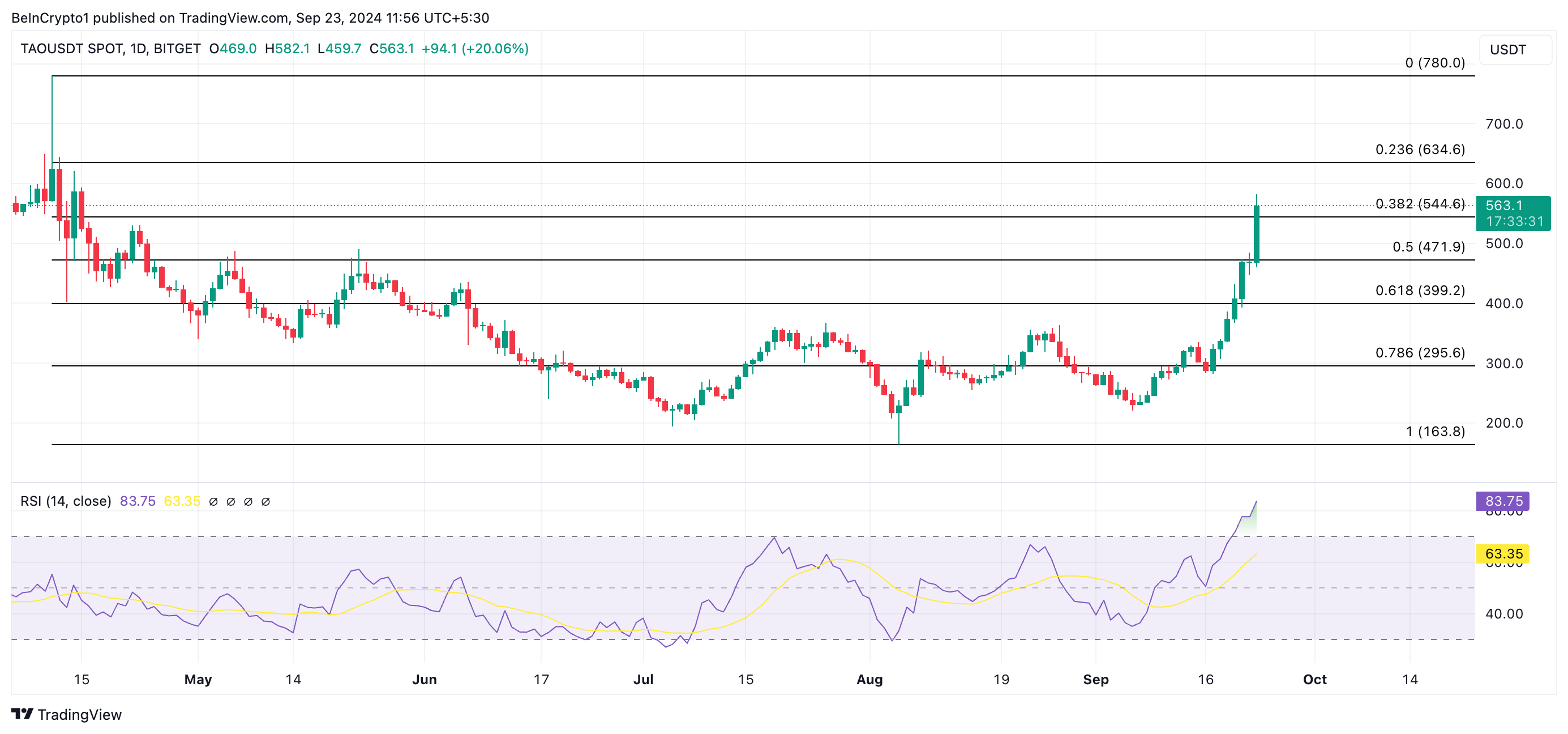Select the 0 (780.0) Fibonacci level label
Viewport: 1568px width, 734px height.
[x=1435, y=63]
